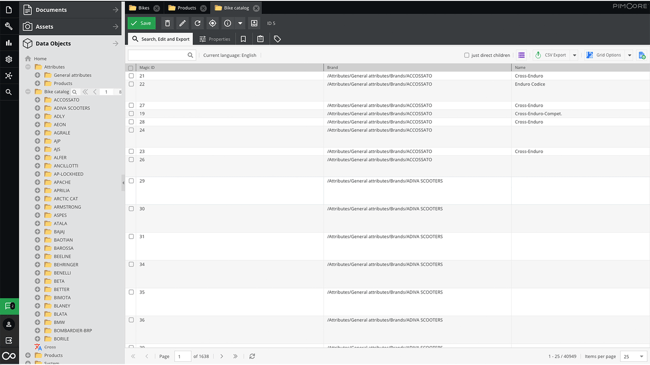Open the CSV Export dropdown arrow
Screen dimensions: 650x365
(x=575, y=55)
